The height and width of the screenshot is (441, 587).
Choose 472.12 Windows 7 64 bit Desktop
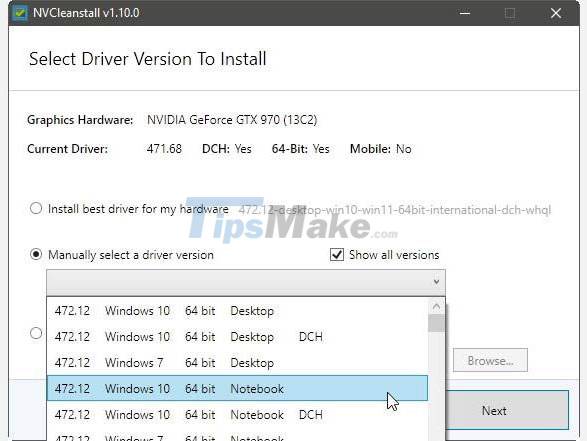coord(237,362)
